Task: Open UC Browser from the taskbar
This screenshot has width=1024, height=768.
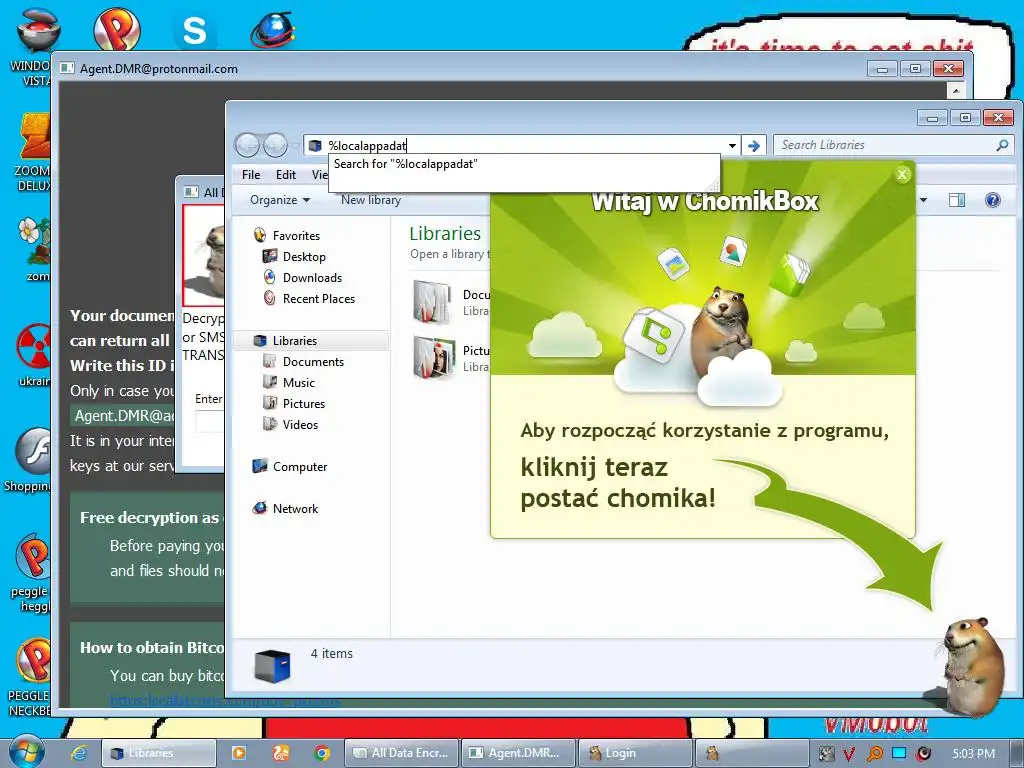Action: (x=281, y=753)
